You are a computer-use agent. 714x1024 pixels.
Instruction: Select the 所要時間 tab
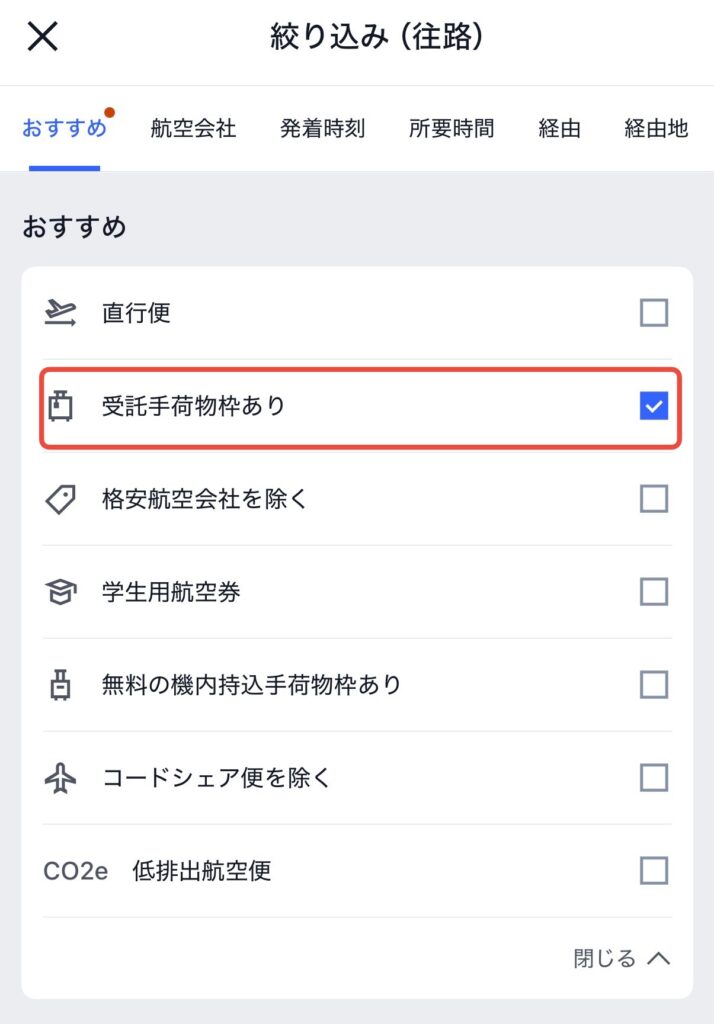click(x=451, y=128)
